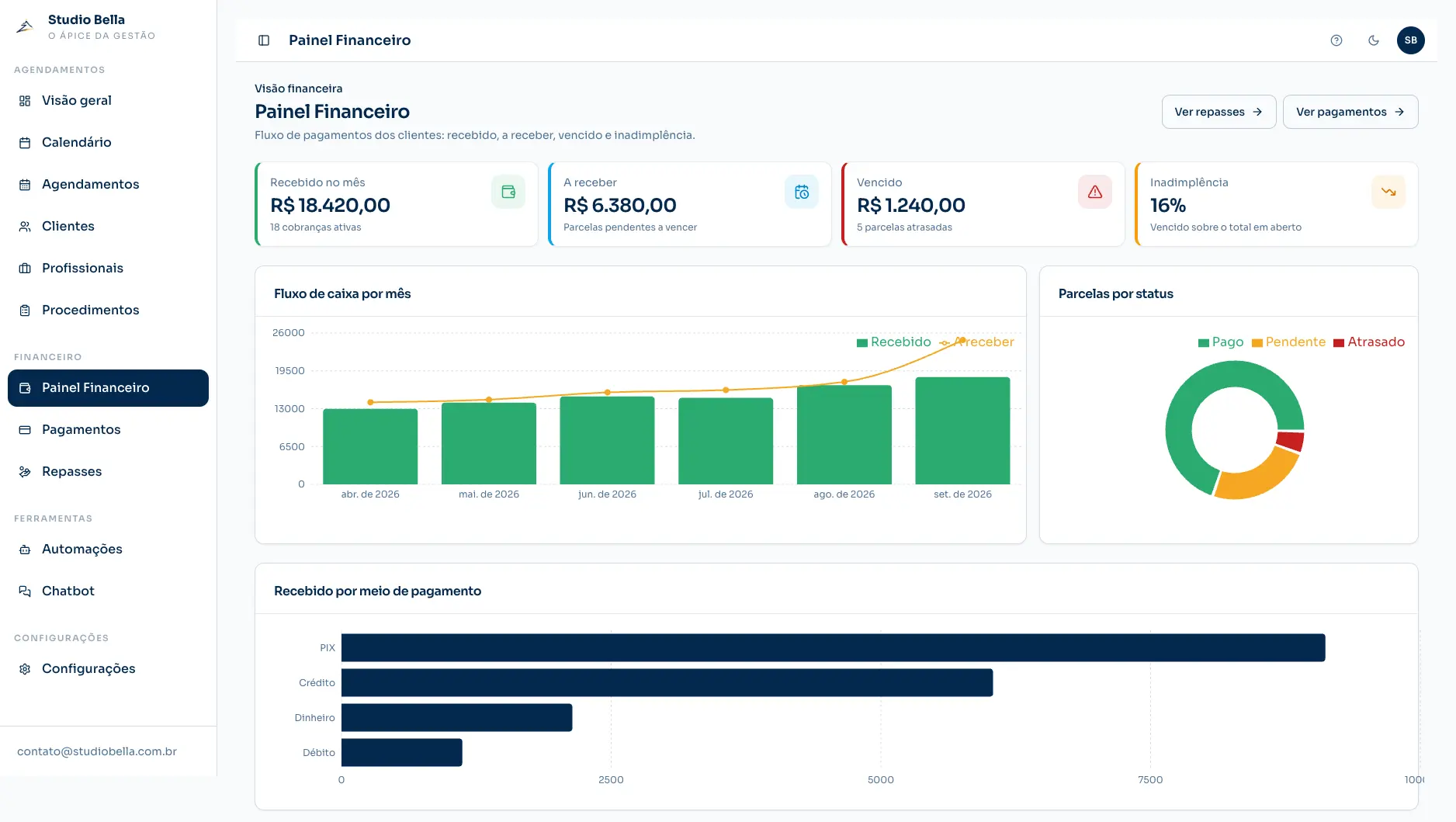Screen dimensions: 1456x822
Task: Open Configurações settings page
Action: pos(108,669)
